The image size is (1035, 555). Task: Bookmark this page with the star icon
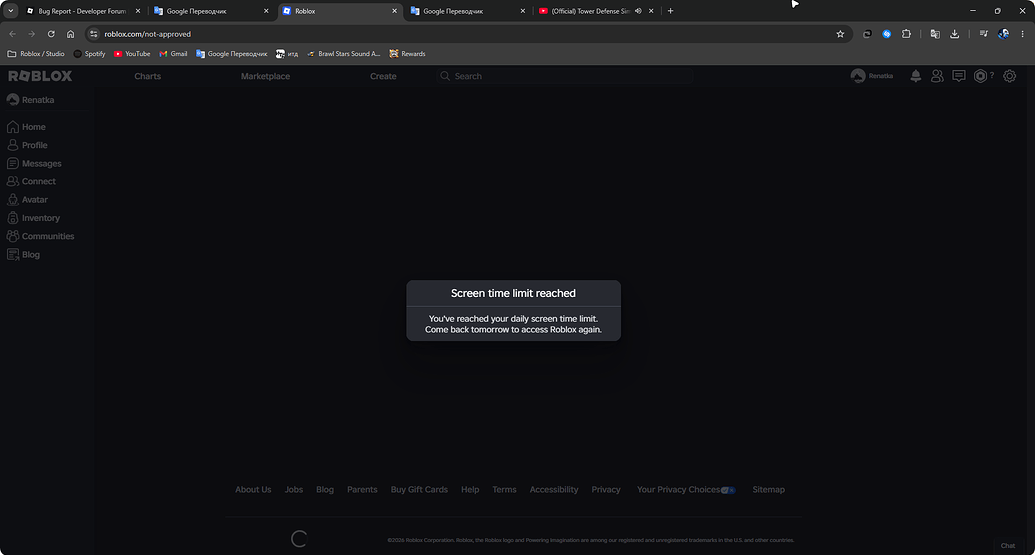840,34
